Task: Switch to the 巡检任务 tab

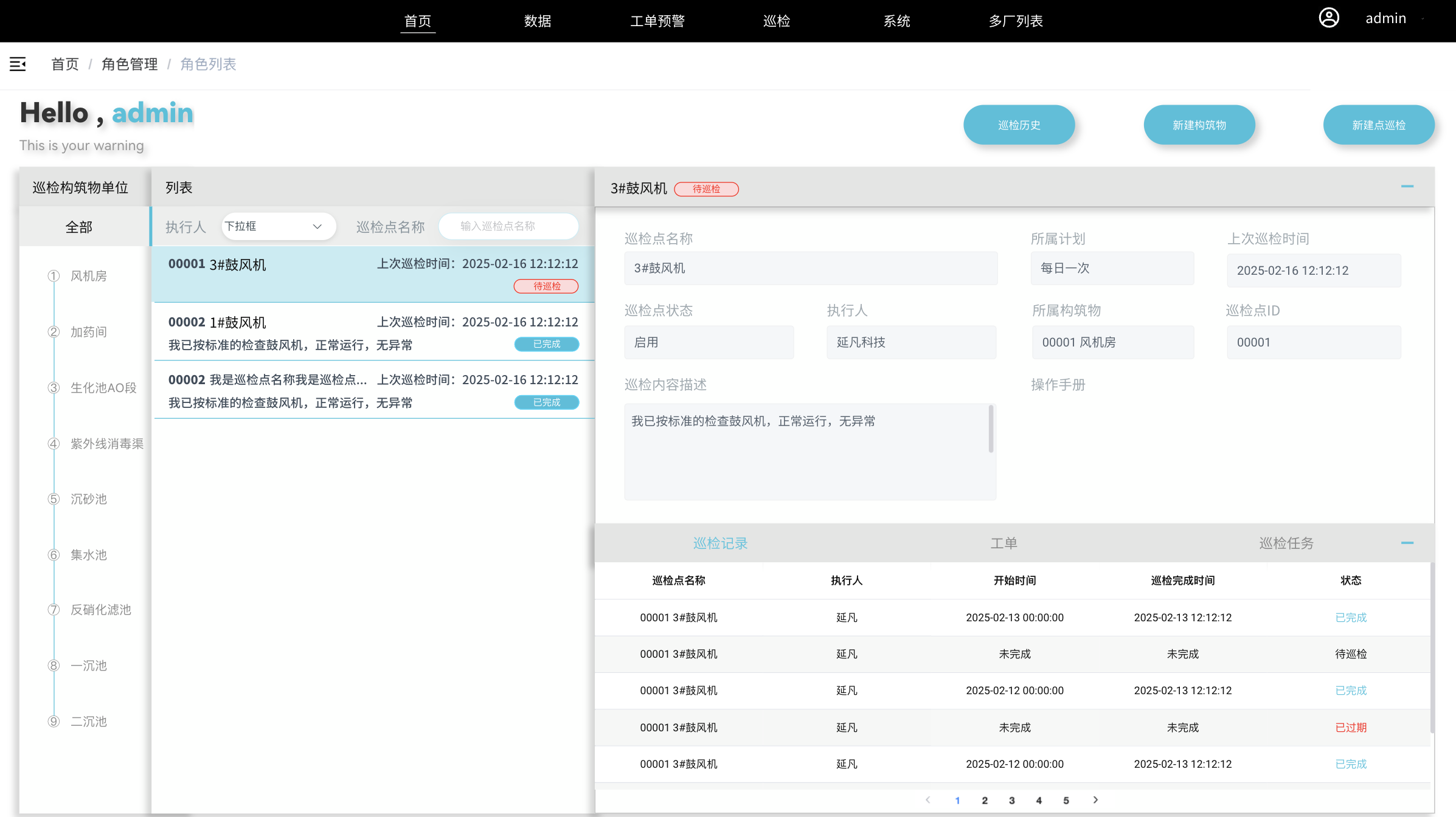Action: point(1286,543)
